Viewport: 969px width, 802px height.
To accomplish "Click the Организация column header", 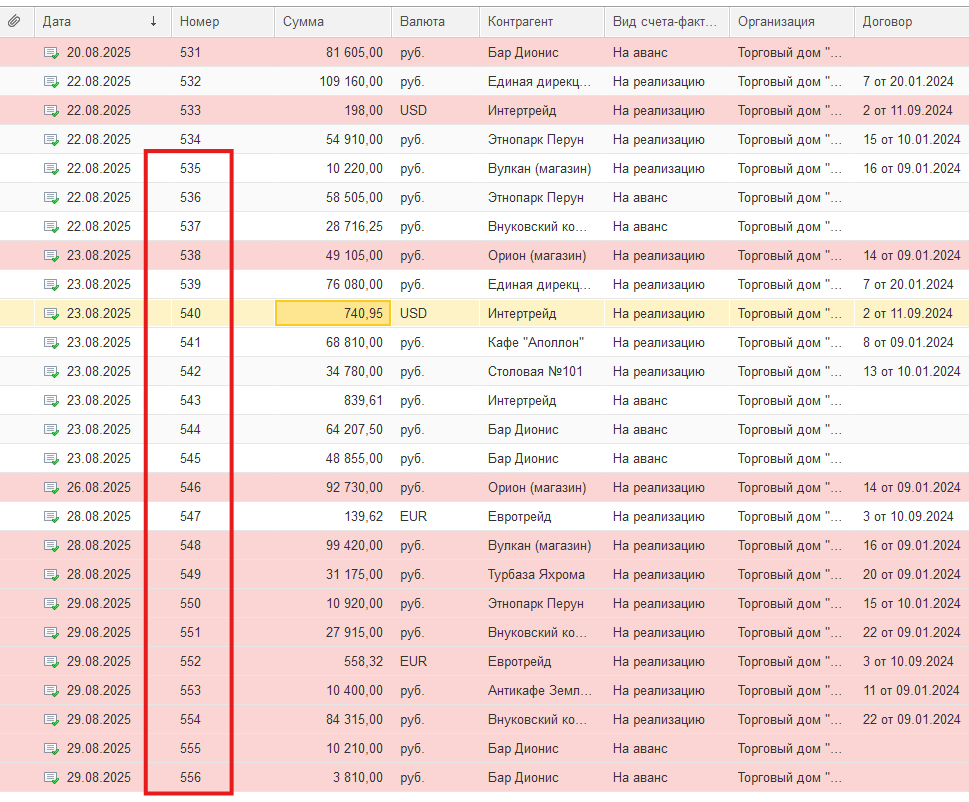I will pos(776,21).
